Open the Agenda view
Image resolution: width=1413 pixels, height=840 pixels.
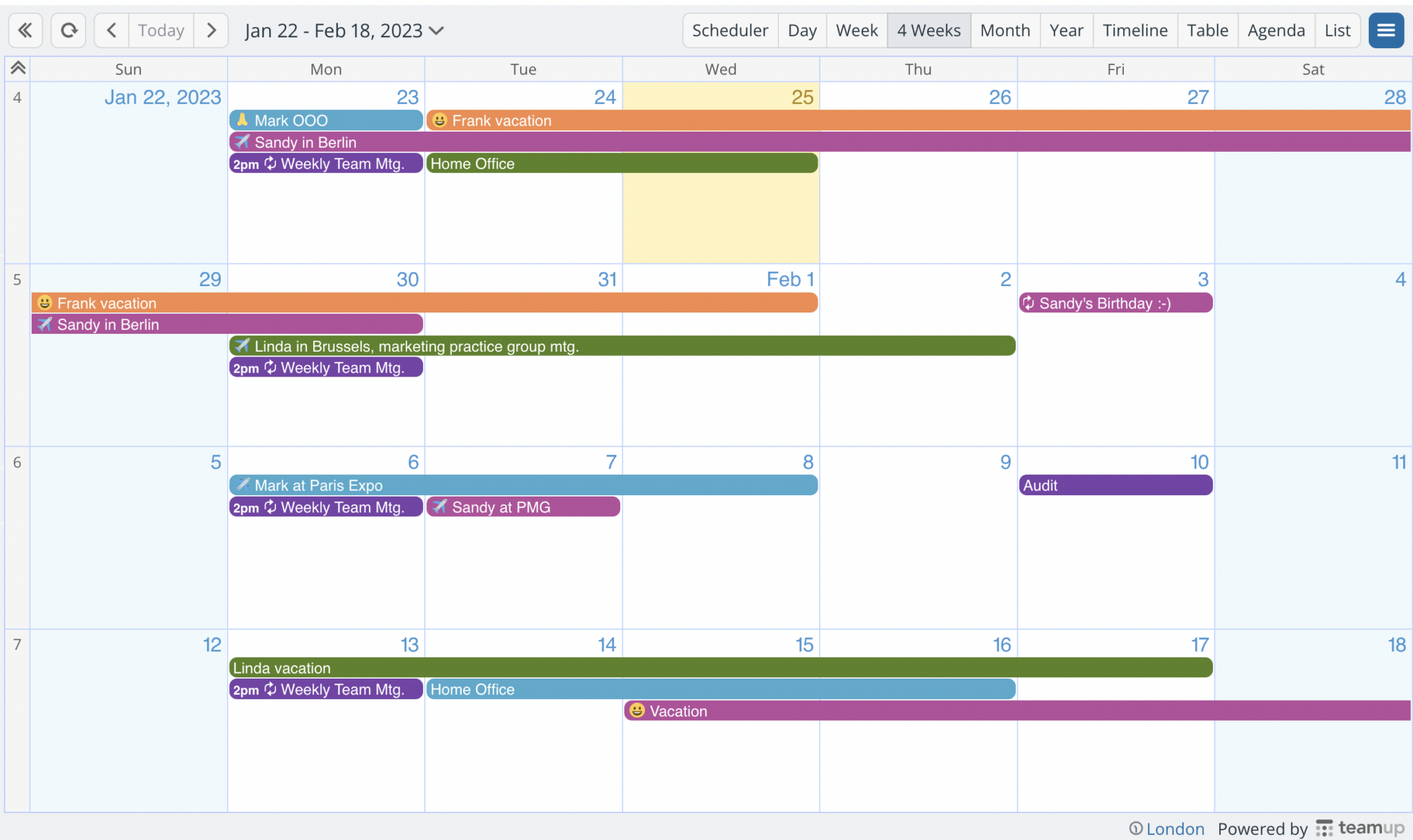(1276, 30)
